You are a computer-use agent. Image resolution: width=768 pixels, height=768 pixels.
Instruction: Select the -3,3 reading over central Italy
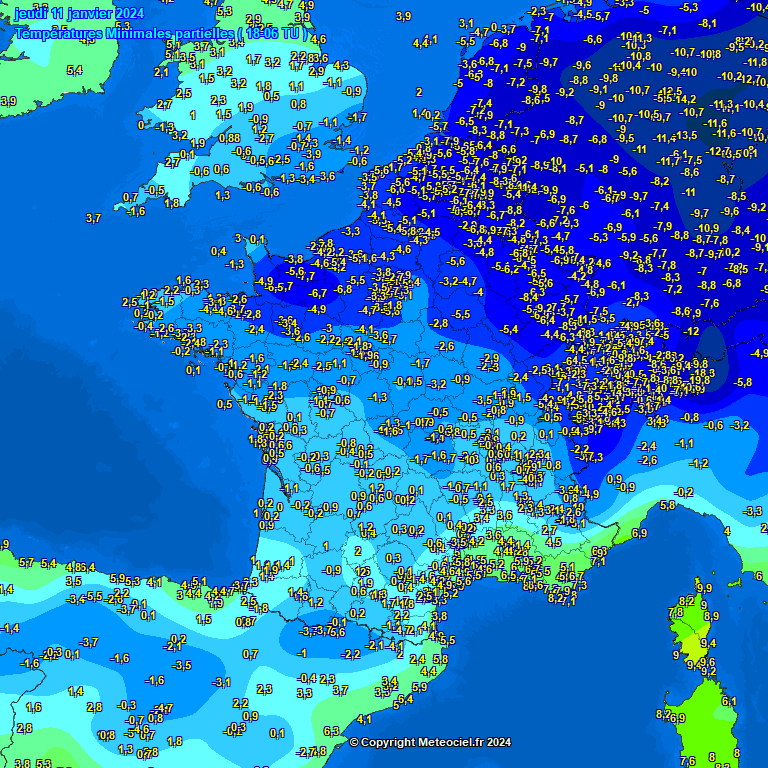point(752,512)
